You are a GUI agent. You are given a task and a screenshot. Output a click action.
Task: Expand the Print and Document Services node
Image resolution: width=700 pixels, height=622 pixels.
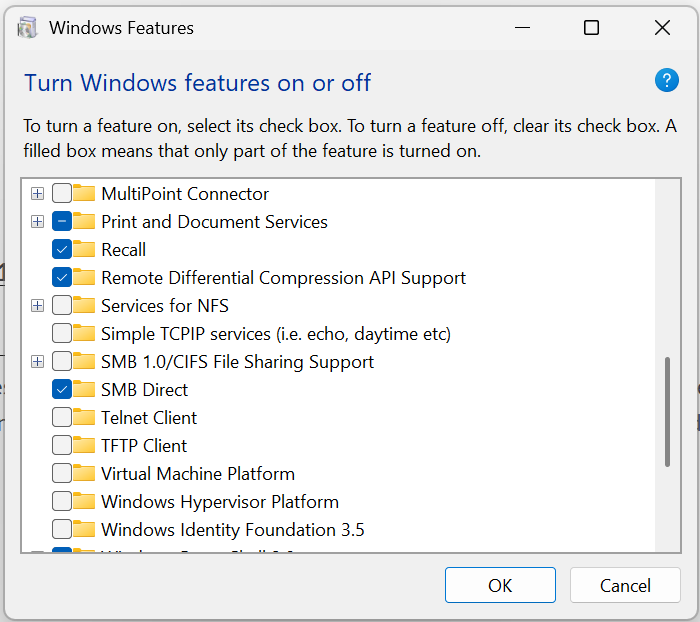pos(37,222)
